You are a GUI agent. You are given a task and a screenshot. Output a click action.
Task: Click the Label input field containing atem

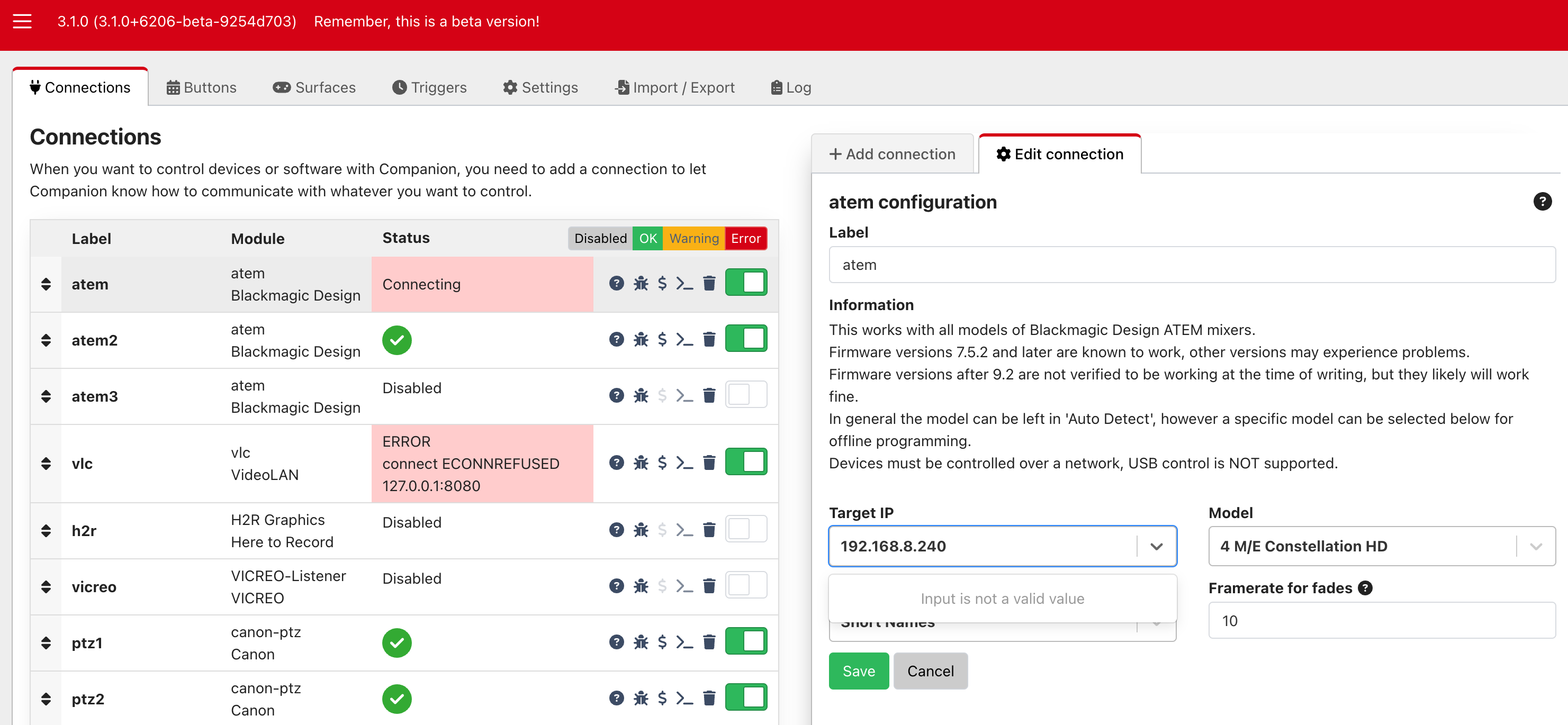1191,265
